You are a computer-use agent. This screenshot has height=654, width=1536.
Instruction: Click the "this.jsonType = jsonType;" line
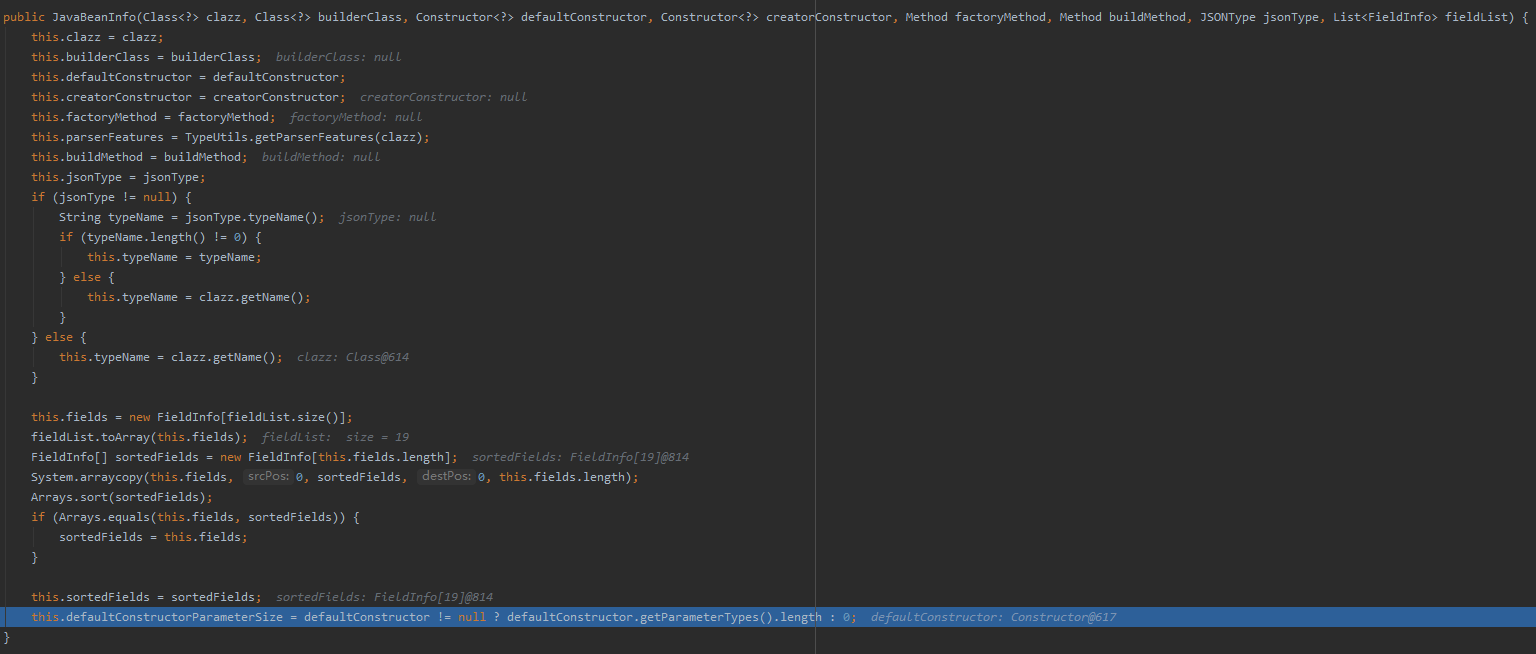118,177
